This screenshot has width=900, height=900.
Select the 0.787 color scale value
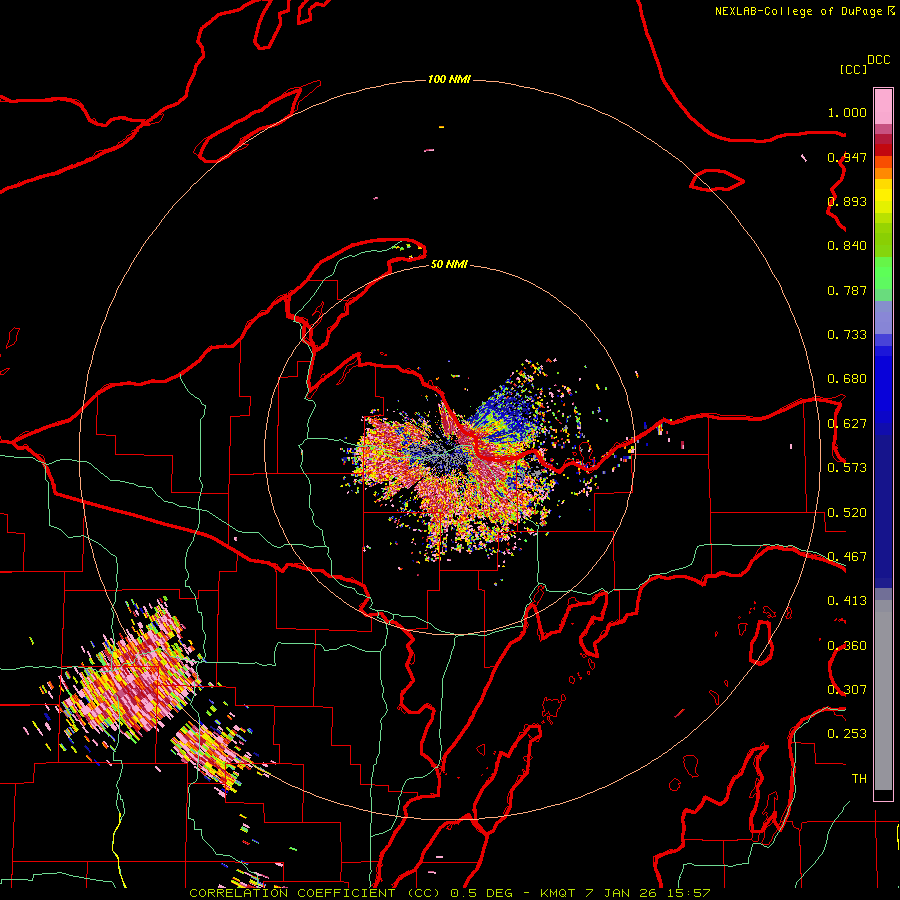click(847, 290)
